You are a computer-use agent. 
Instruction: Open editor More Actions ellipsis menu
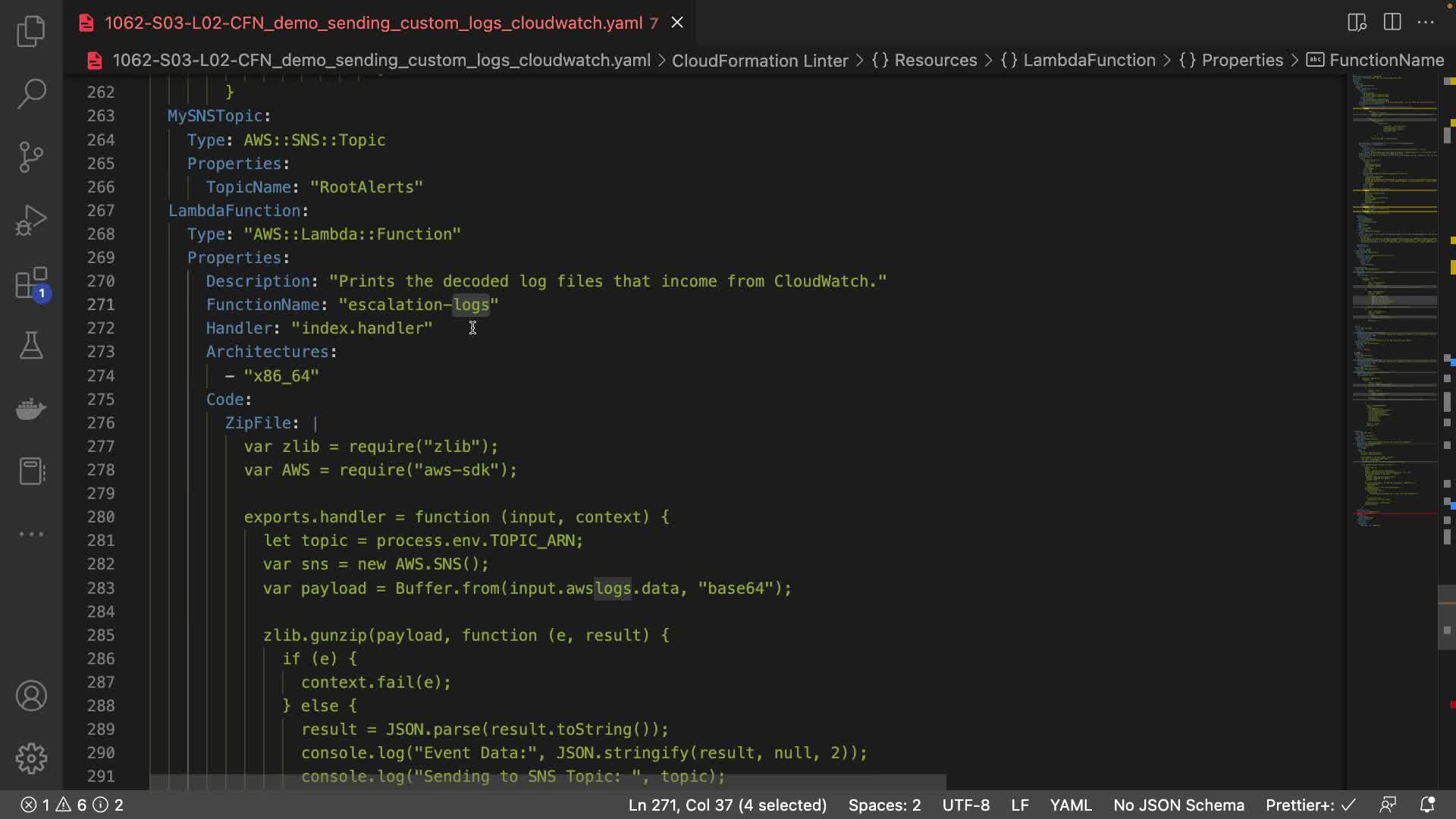1426,22
